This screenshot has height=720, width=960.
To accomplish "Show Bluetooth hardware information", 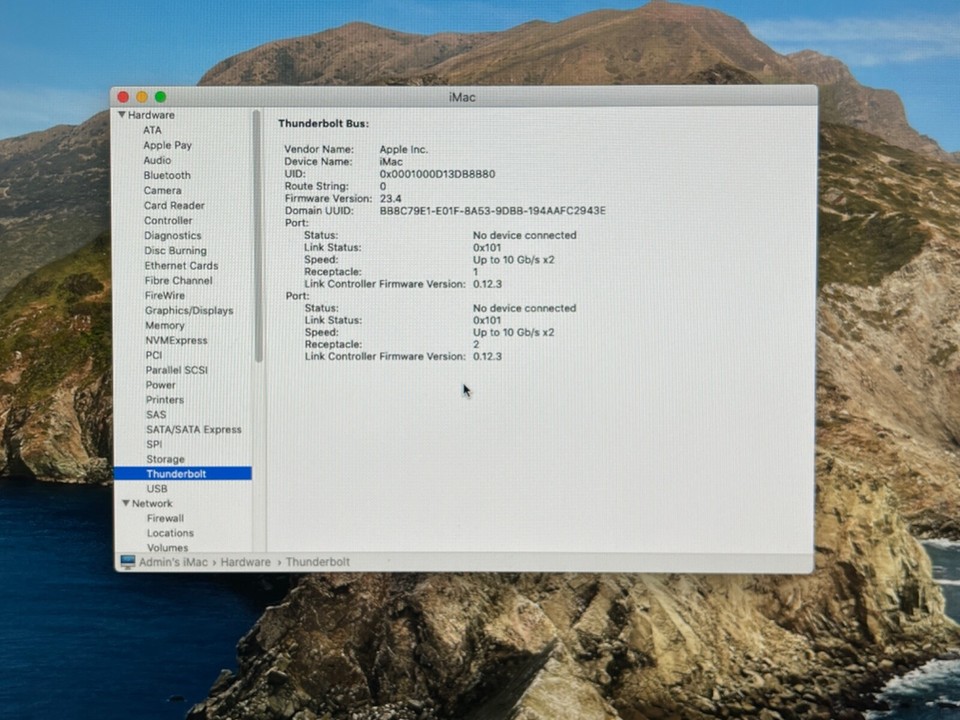I will coord(166,175).
